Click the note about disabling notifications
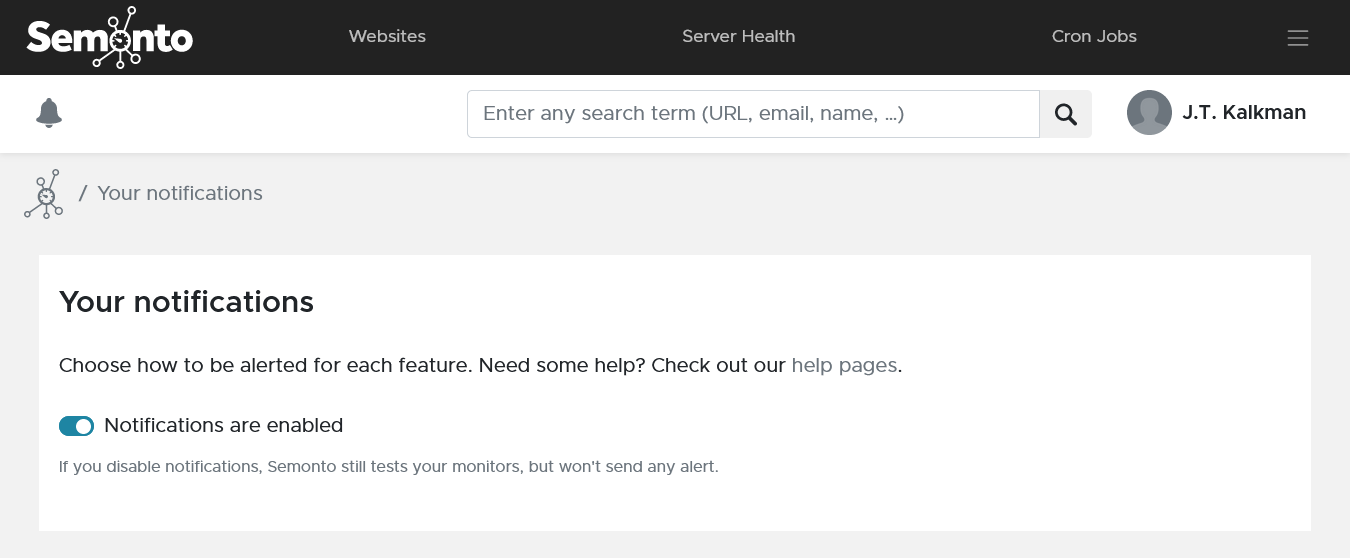 click(x=388, y=466)
